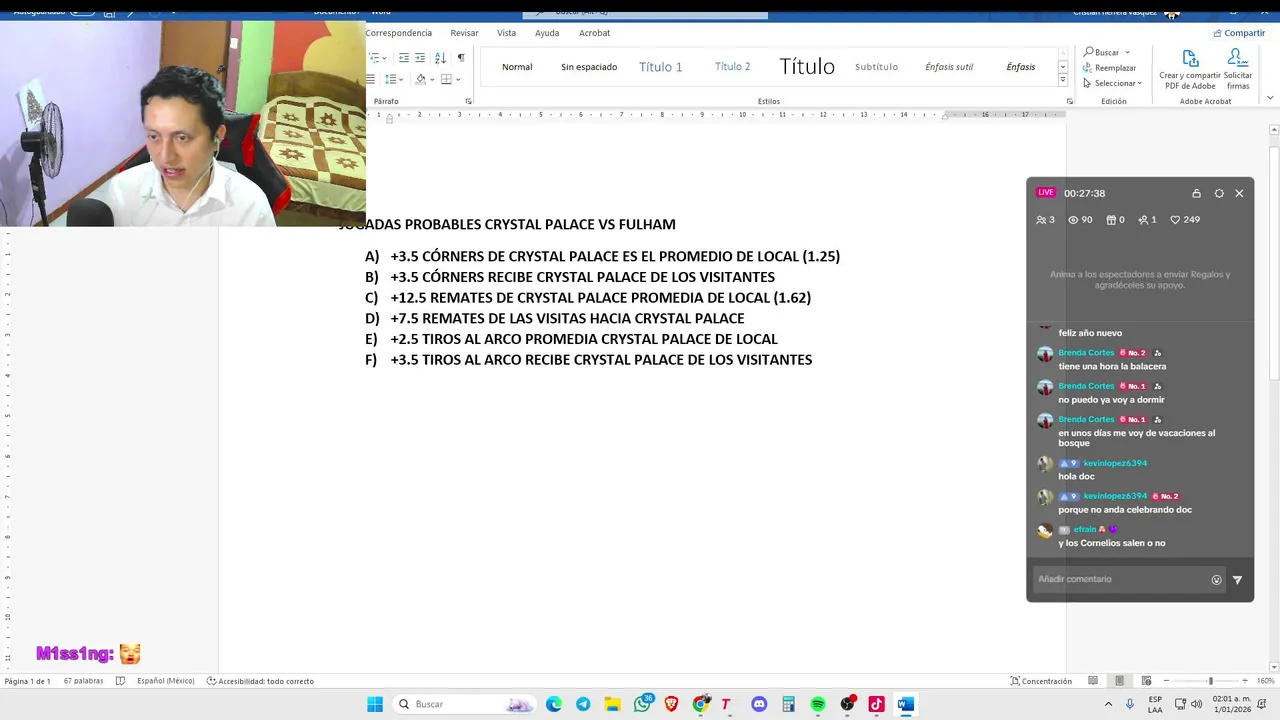
Task: Click Crear y compartir PDF de Adobe
Action: tap(1190, 70)
